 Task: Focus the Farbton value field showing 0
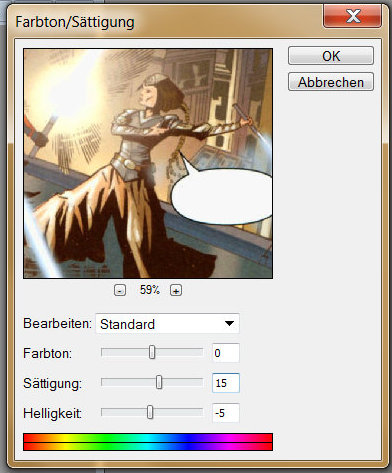226,353
